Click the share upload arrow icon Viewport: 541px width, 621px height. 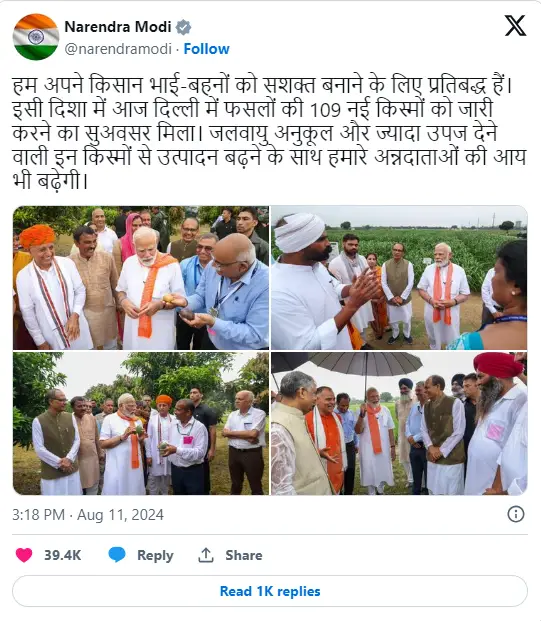[206, 555]
